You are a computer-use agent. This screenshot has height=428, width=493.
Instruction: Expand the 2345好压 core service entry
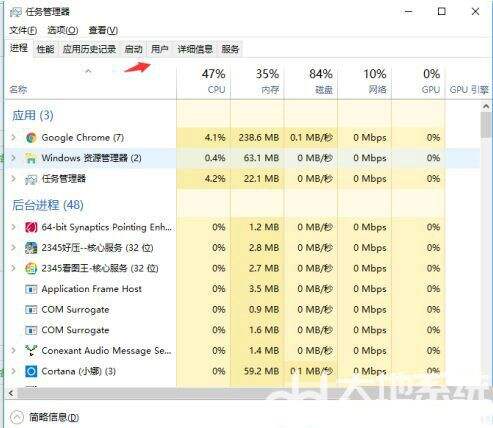[x=13, y=248]
